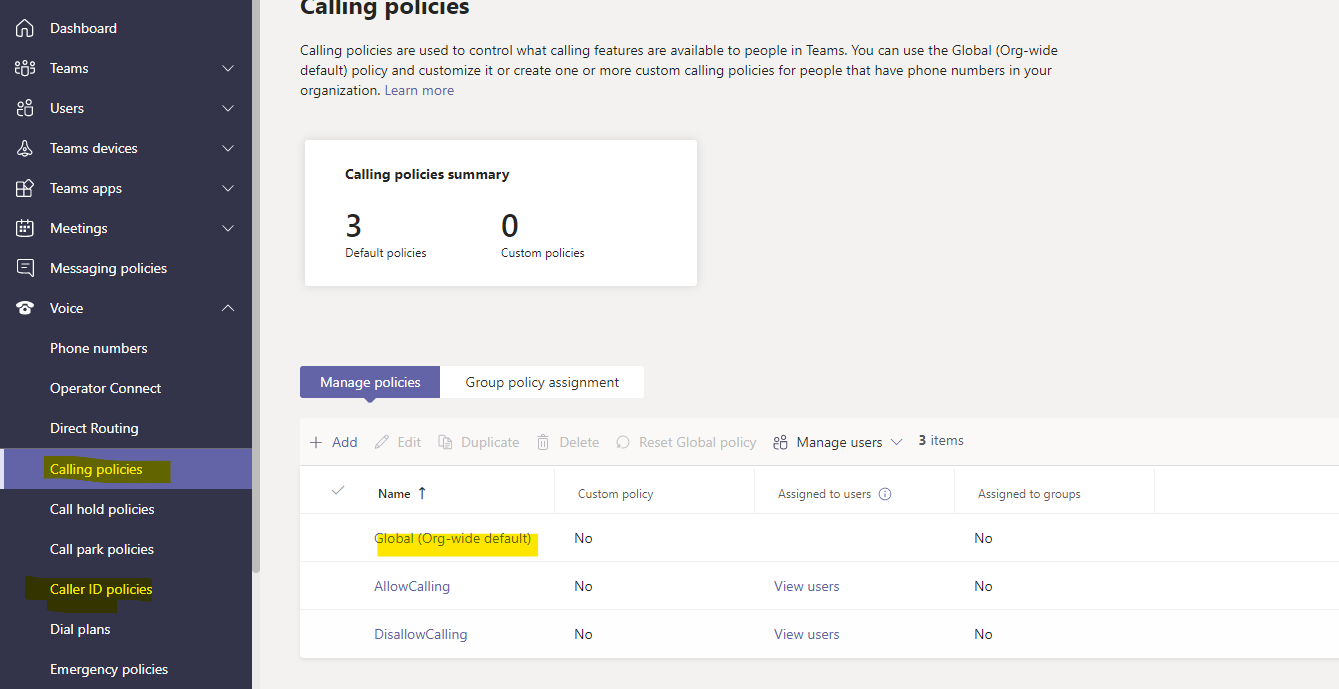Open the Learn more link
The image size is (1339, 689).
tap(419, 90)
